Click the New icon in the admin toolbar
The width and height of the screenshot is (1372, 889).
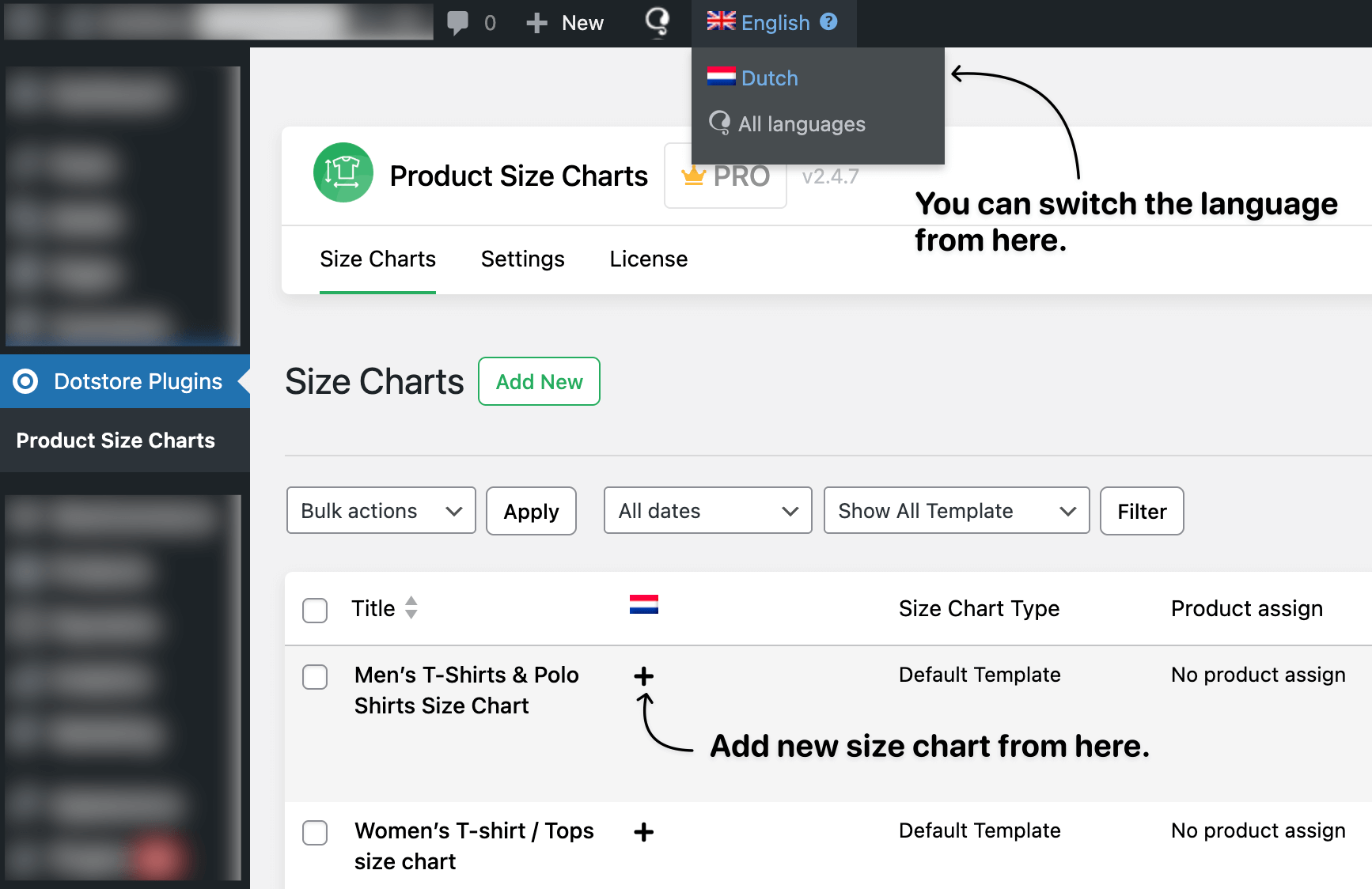tap(538, 22)
